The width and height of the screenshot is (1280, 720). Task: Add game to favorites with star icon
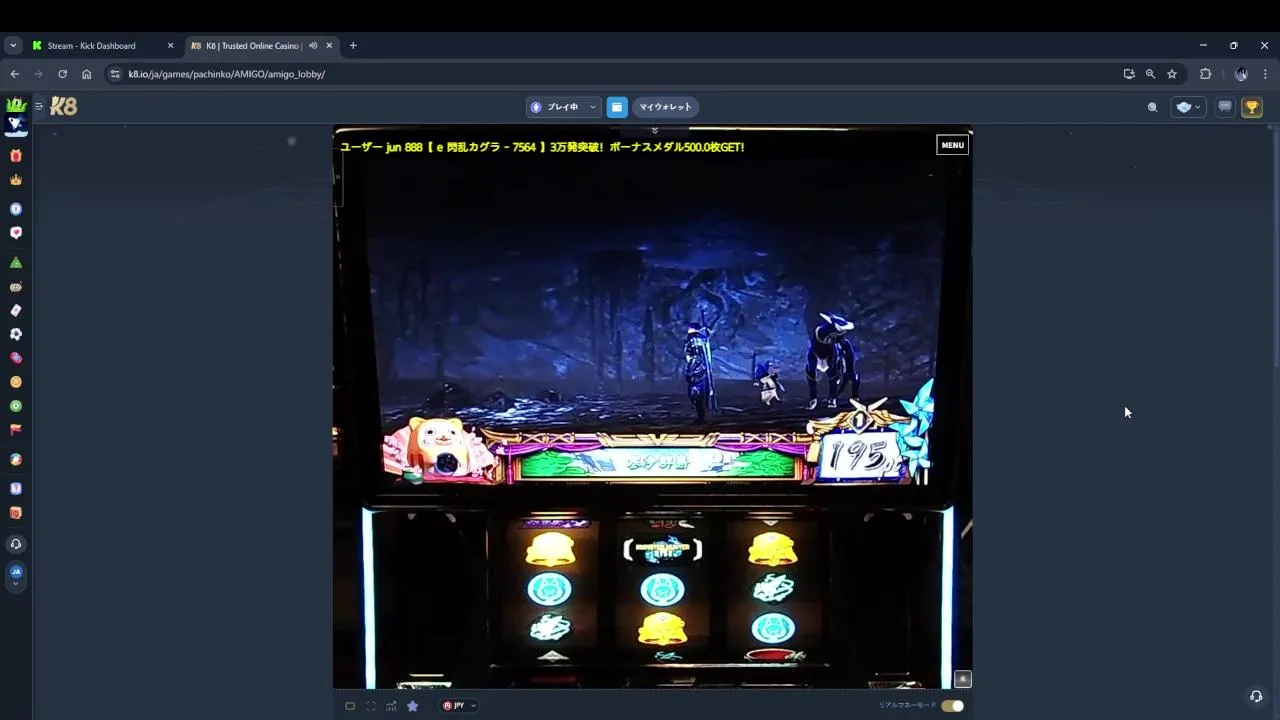point(412,706)
